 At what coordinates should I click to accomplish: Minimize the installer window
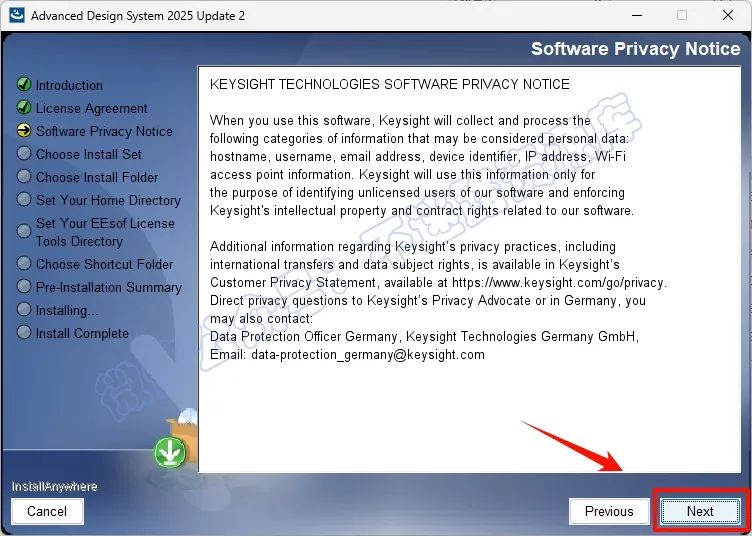(637, 15)
